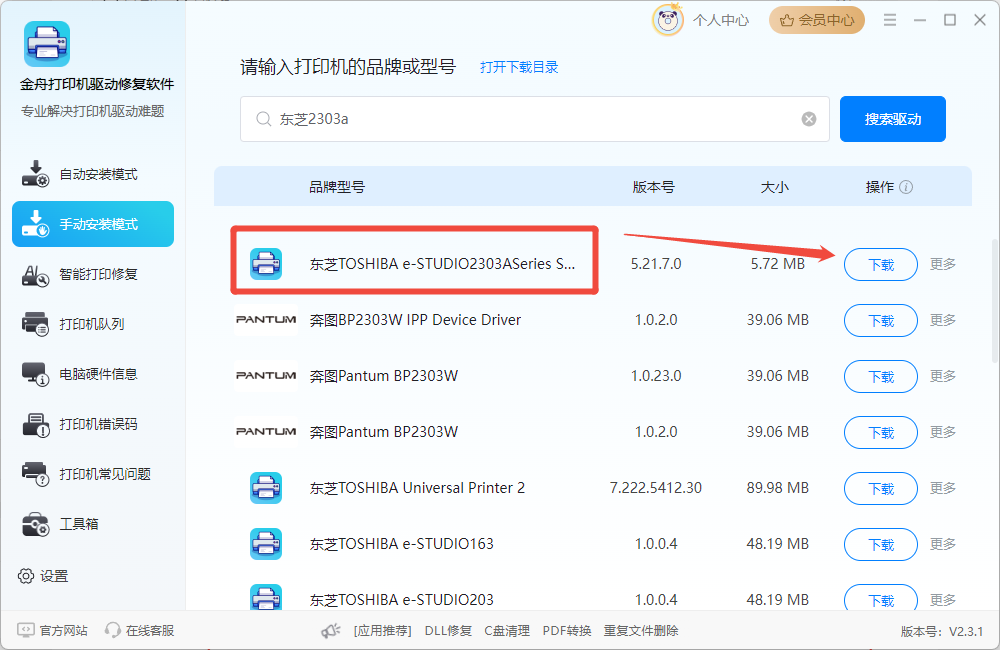Viewport: 1000px width, 650px height.
Task: Click the driver list vertical scrollbar
Action: 995,301
